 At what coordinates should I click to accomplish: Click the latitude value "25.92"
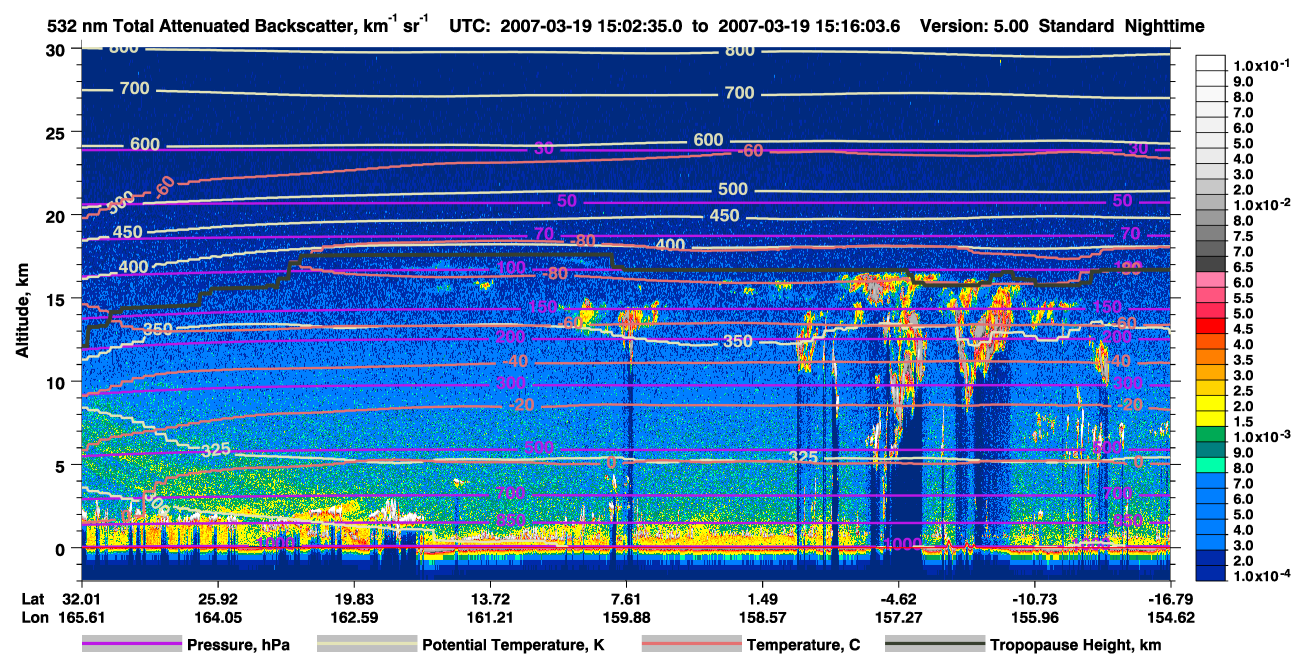(x=217, y=598)
